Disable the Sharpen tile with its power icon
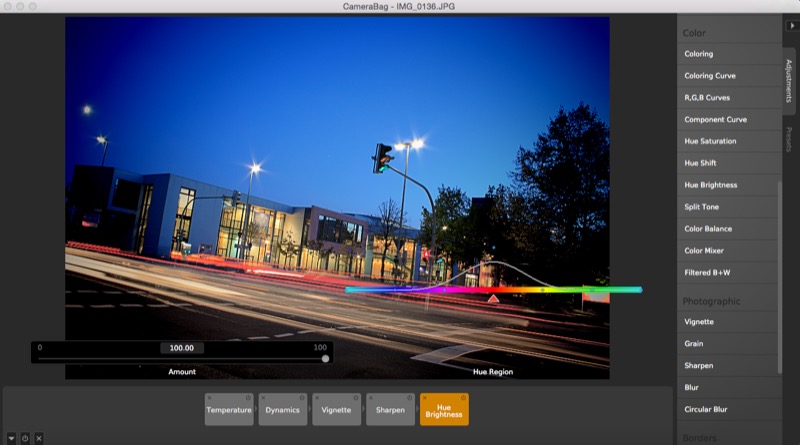The width and height of the screenshot is (800, 445). point(409,398)
